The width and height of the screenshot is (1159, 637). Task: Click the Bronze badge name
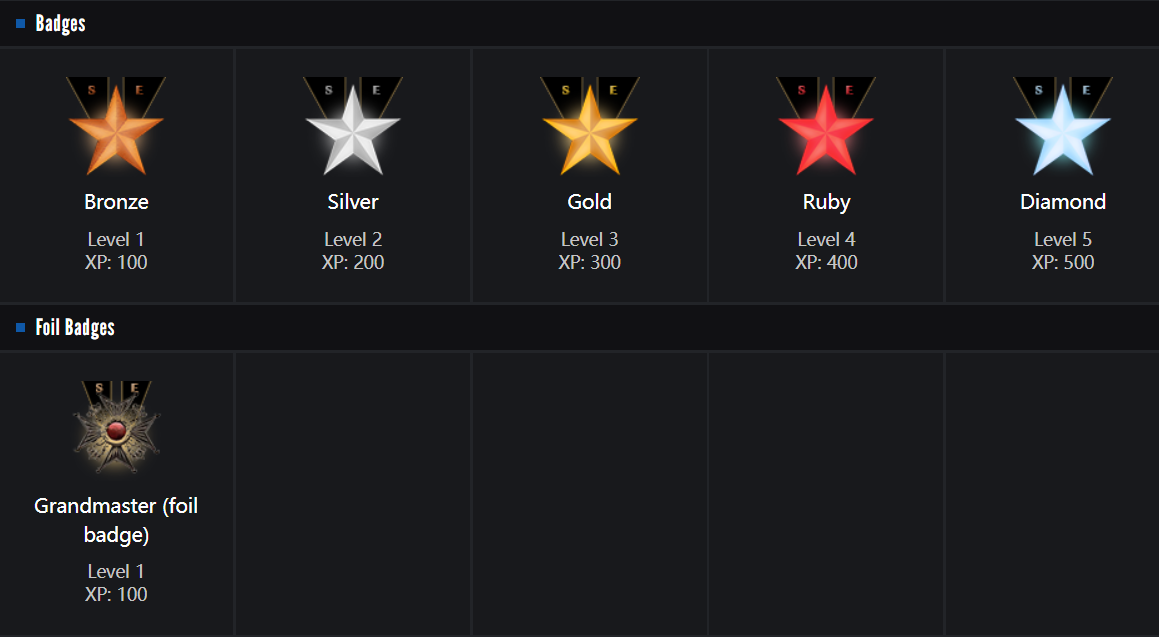tap(116, 202)
